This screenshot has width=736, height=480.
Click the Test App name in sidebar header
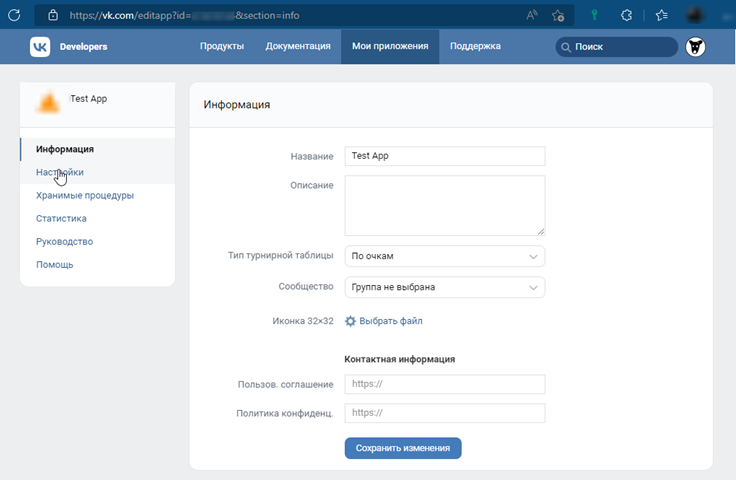(89, 99)
